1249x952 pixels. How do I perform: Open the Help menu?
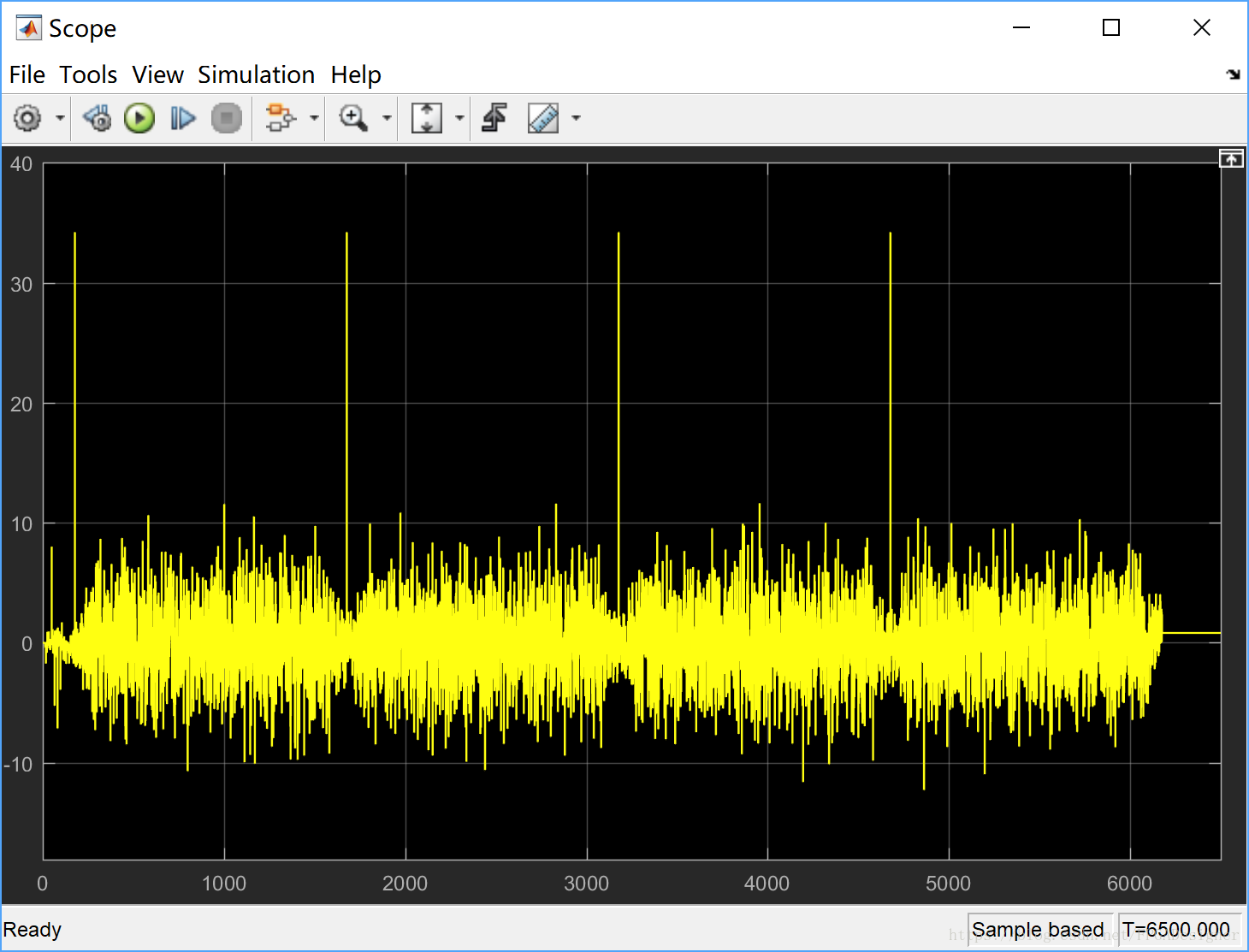coord(356,75)
